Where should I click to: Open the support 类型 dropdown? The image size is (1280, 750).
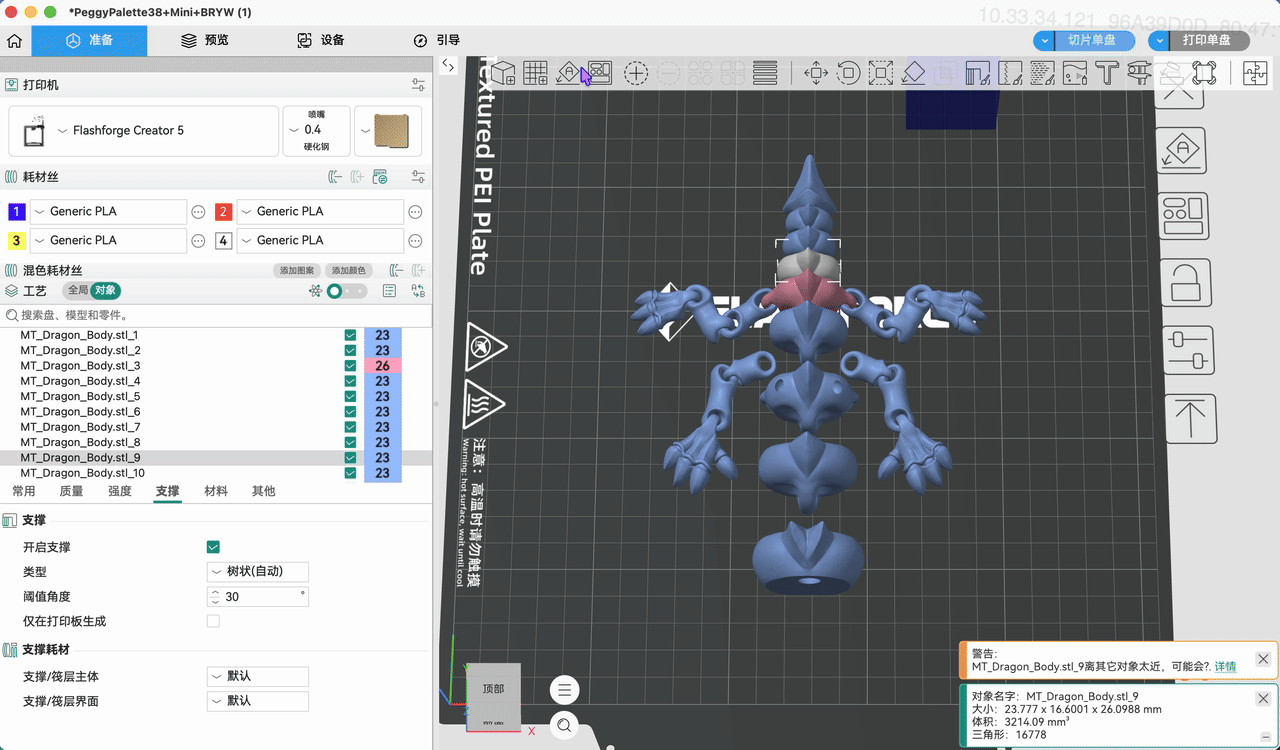258,572
